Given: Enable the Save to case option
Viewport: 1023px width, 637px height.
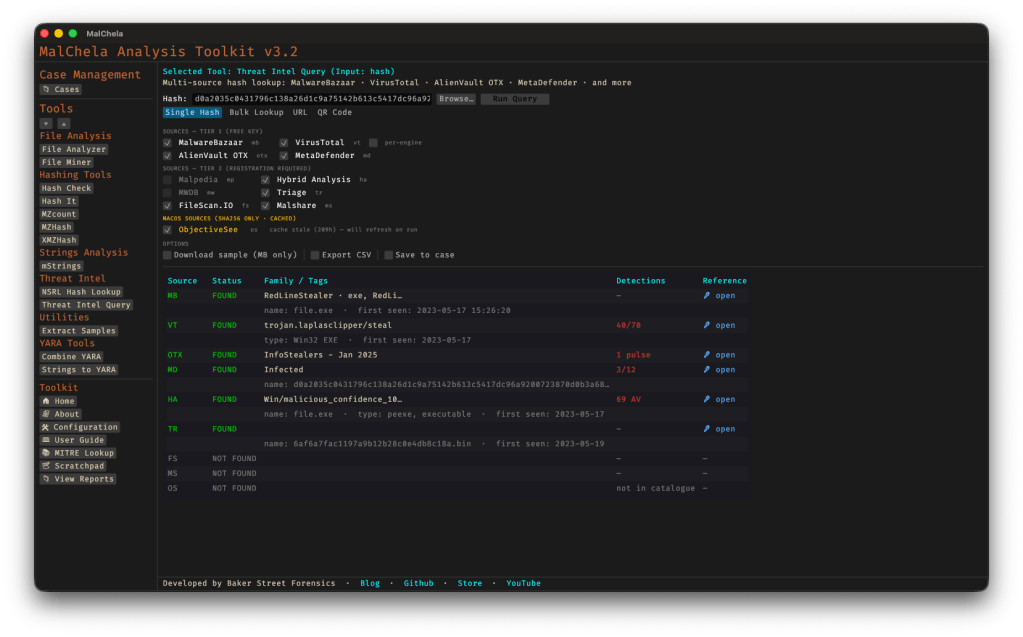Looking at the screenshot, I should coord(389,255).
